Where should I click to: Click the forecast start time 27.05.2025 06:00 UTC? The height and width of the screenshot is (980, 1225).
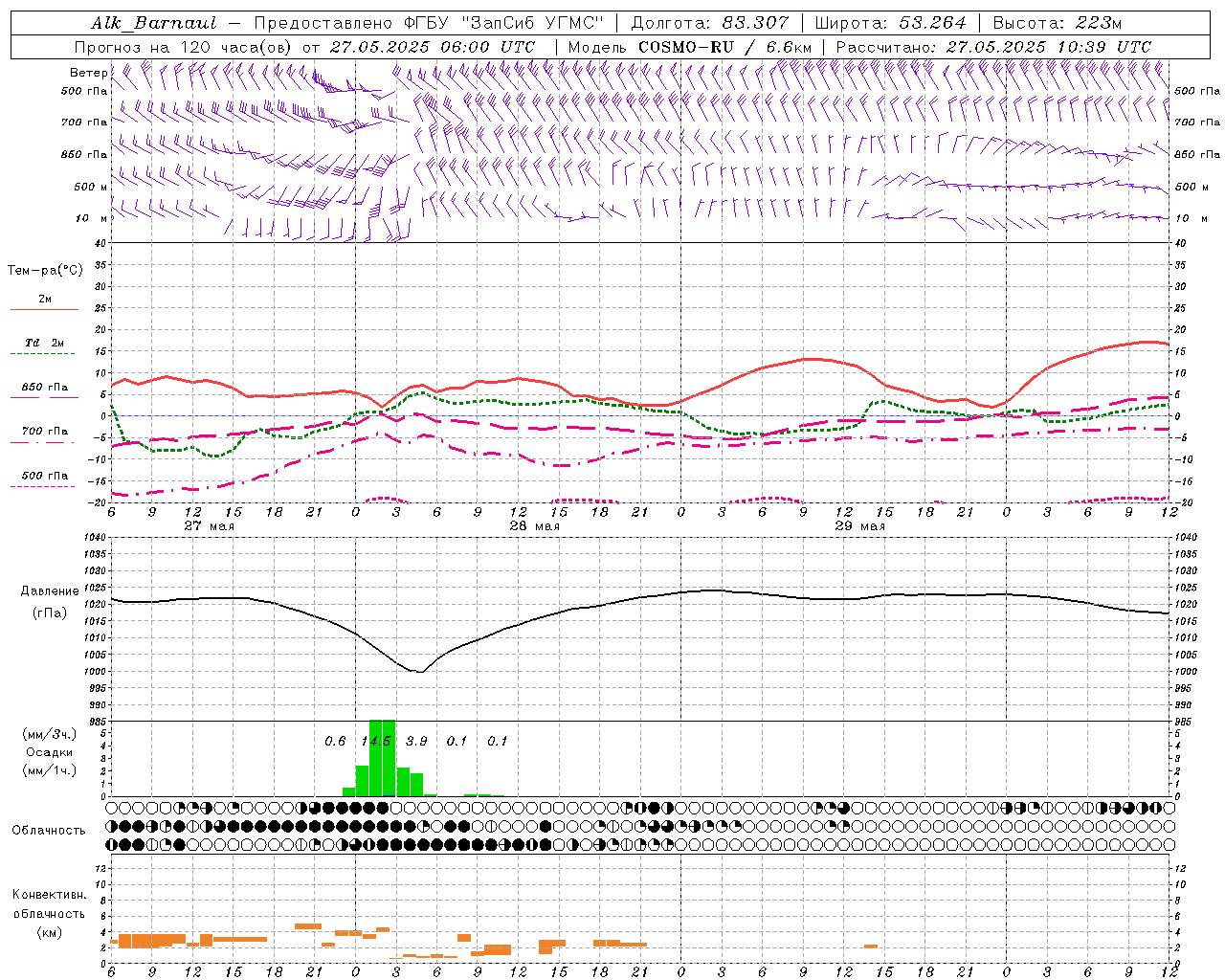(x=433, y=47)
